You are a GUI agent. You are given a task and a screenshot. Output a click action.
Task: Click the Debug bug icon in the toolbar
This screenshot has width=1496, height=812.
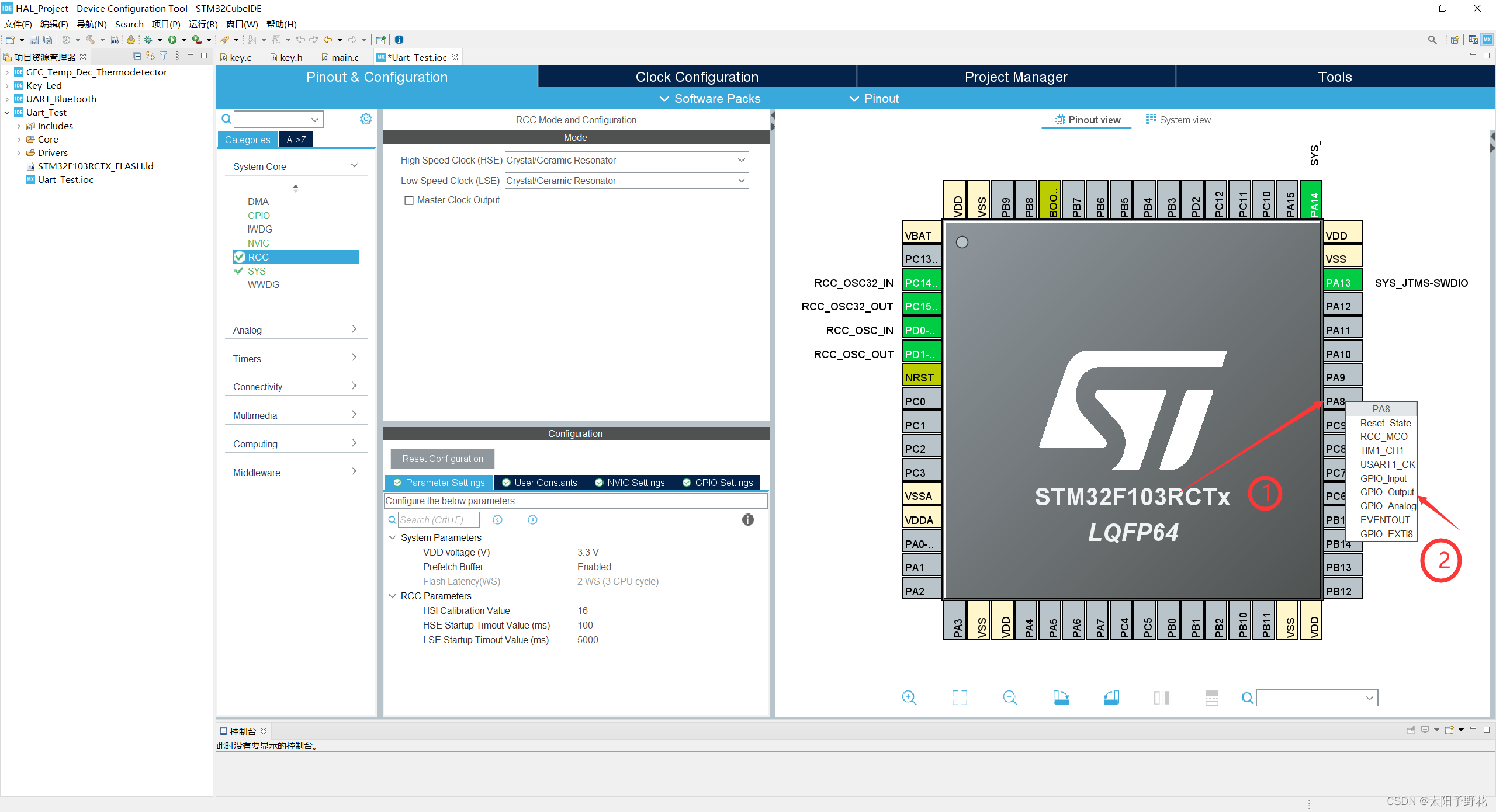[x=149, y=40]
